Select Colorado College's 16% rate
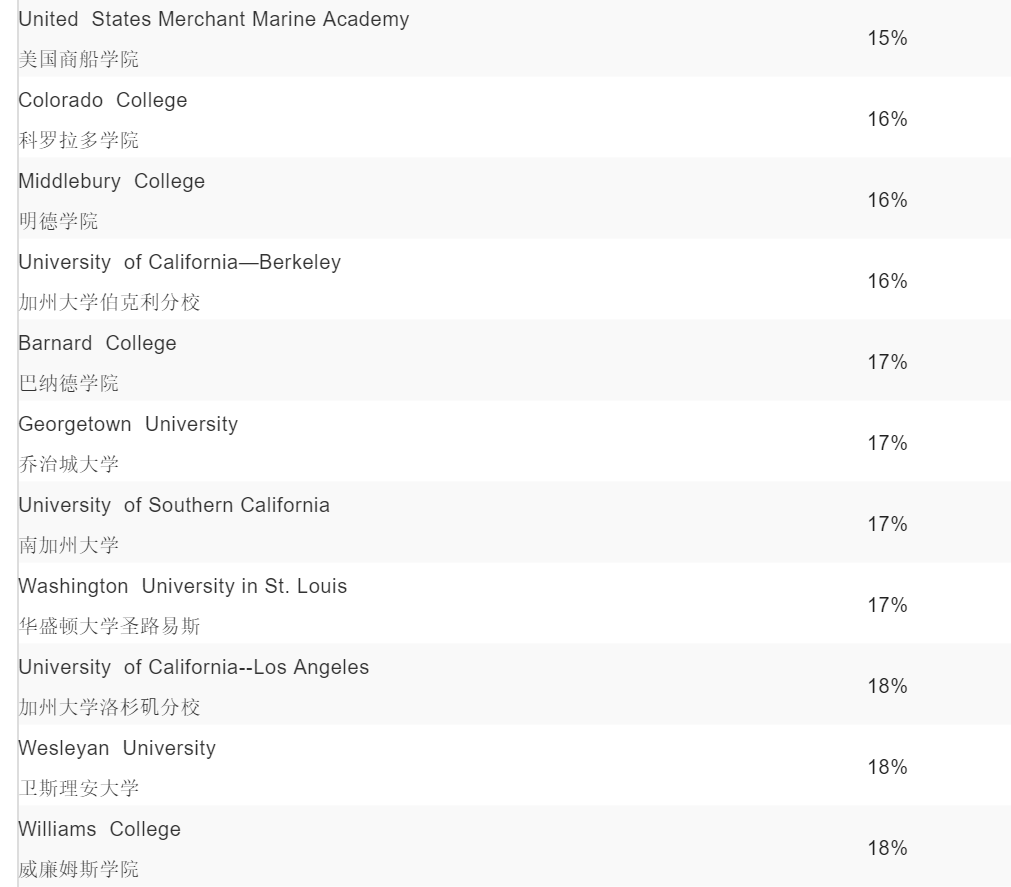The width and height of the screenshot is (1011, 887). (887, 119)
